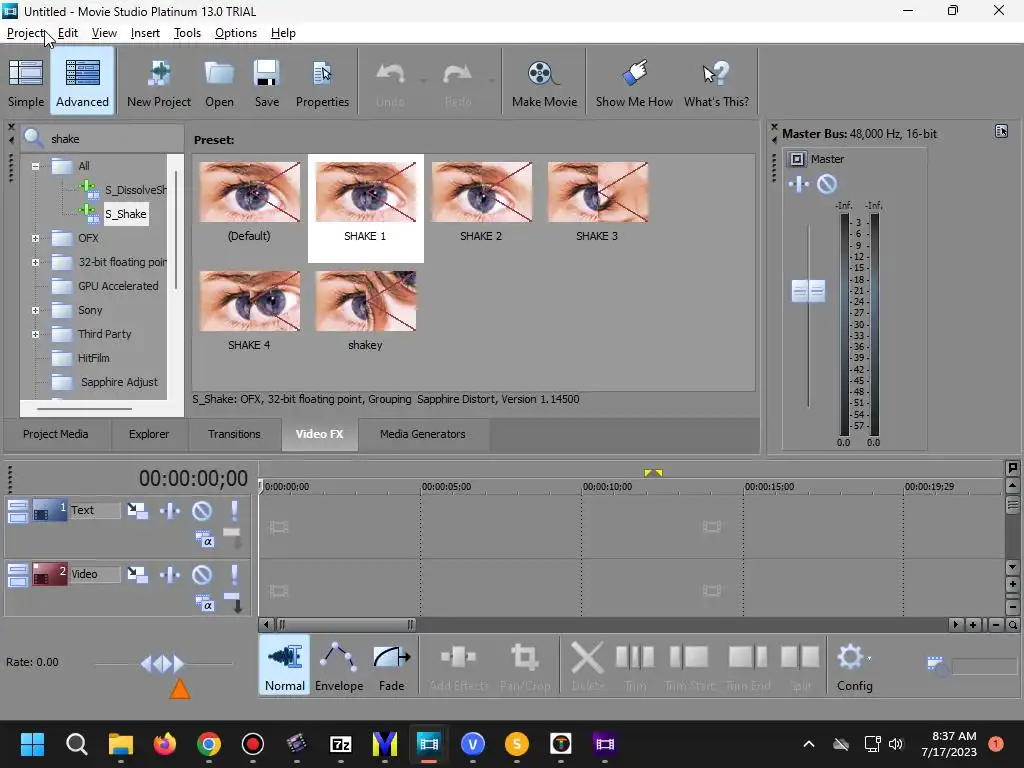Open the Windows Start menu
Screen dimensions: 1024x768
coord(32,744)
